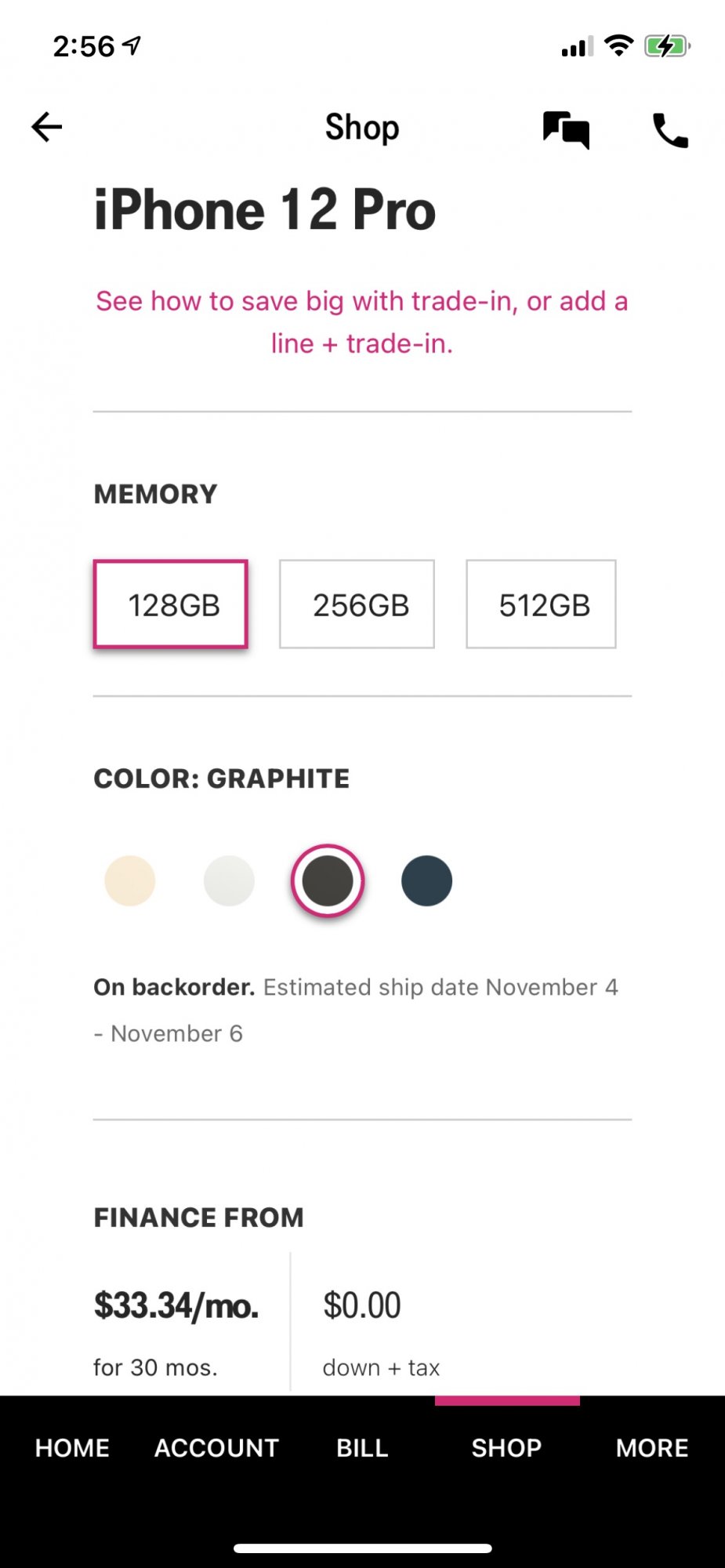Screen dimensions: 725x1568
Task: Open the trade-in savings link
Action: 362,322
